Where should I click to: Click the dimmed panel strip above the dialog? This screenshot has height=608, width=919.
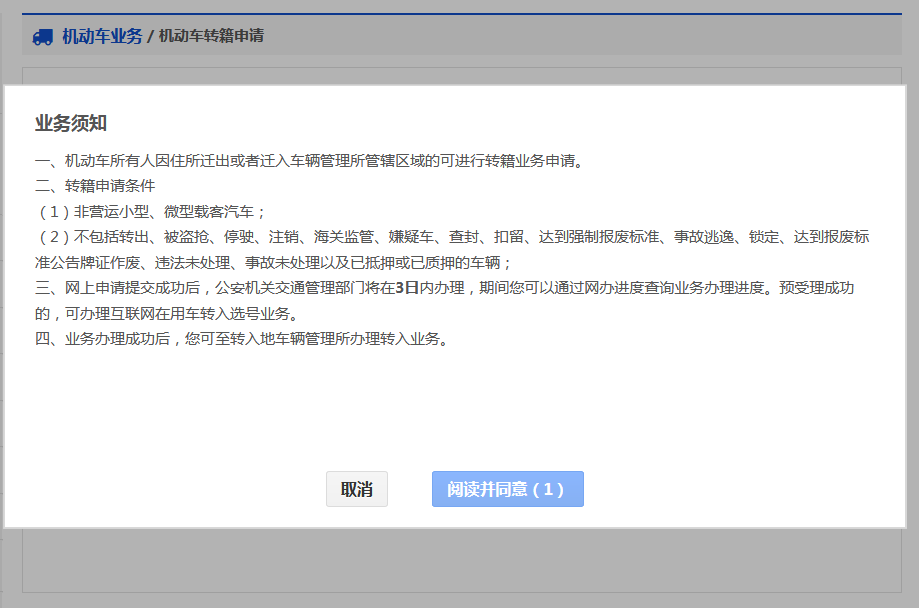click(460, 75)
